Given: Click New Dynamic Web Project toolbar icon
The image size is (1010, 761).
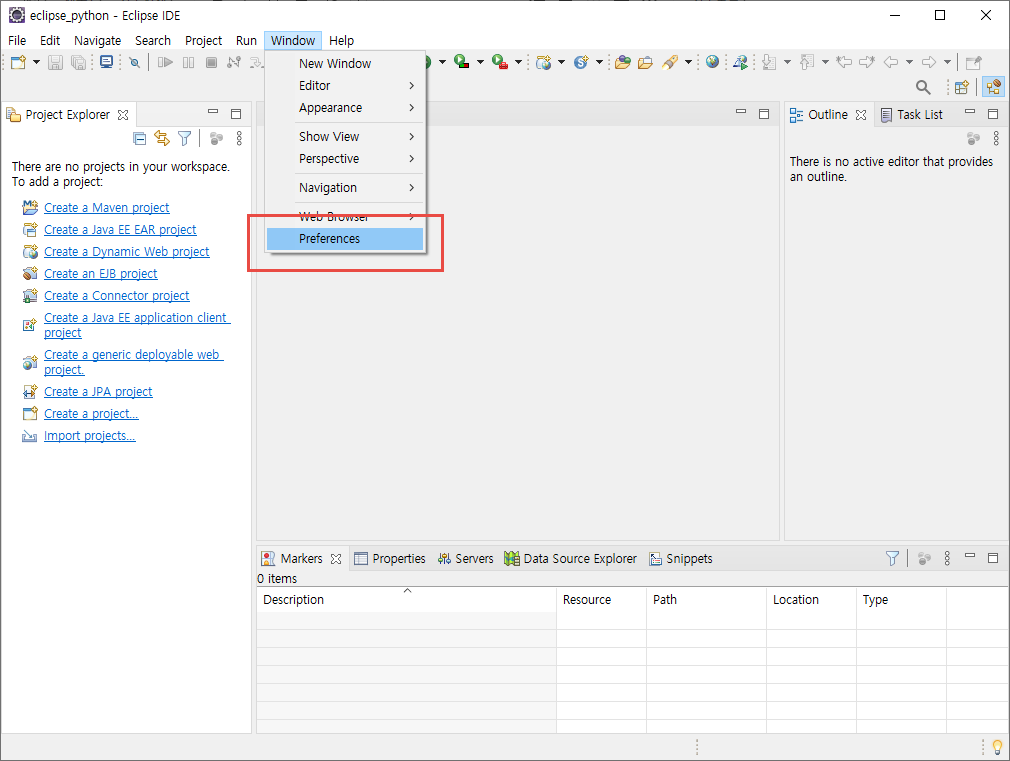Looking at the screenshot, I should click(544, 63).
